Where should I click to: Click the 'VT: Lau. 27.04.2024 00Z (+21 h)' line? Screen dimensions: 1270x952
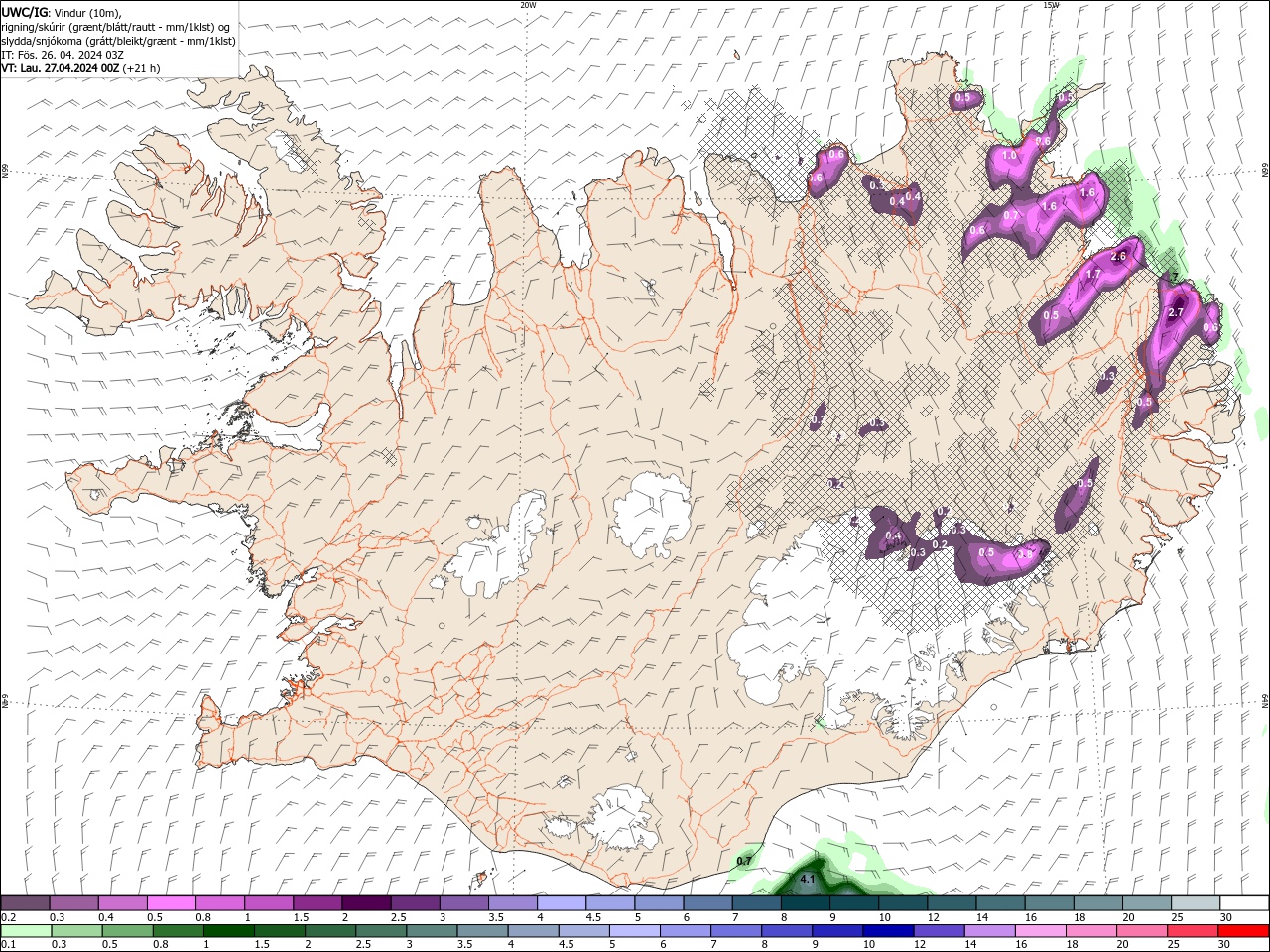80,68
